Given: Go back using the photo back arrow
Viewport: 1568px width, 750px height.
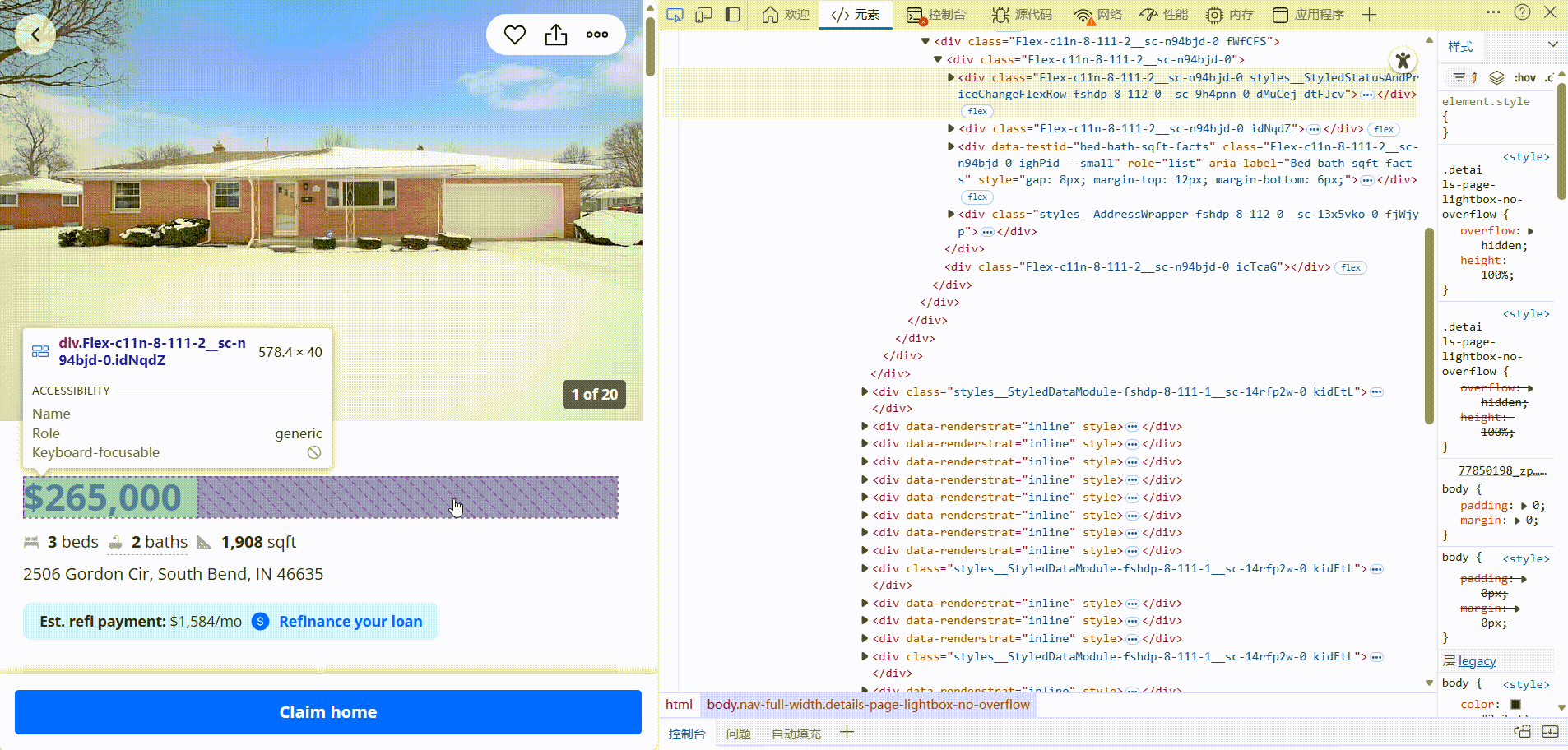Looking at the screenshot, I should coord(35,35).
